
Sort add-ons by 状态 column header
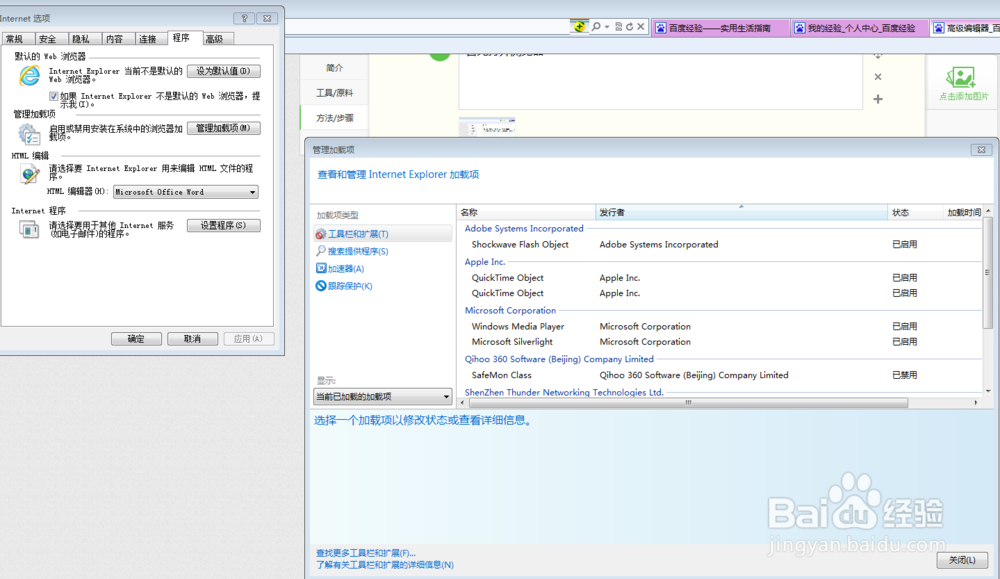(915, 212)
